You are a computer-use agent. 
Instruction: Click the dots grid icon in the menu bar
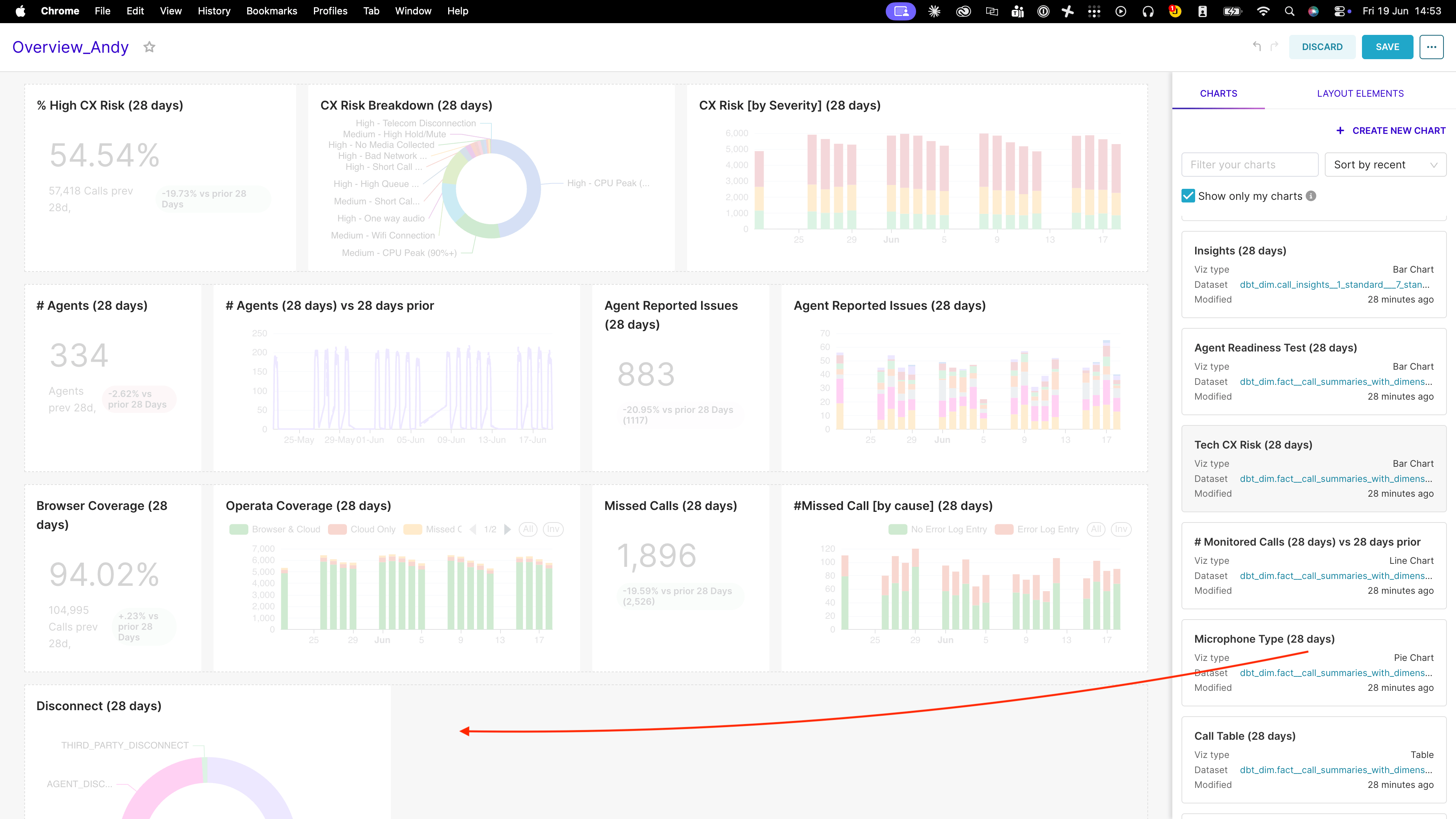[1094, 11]
